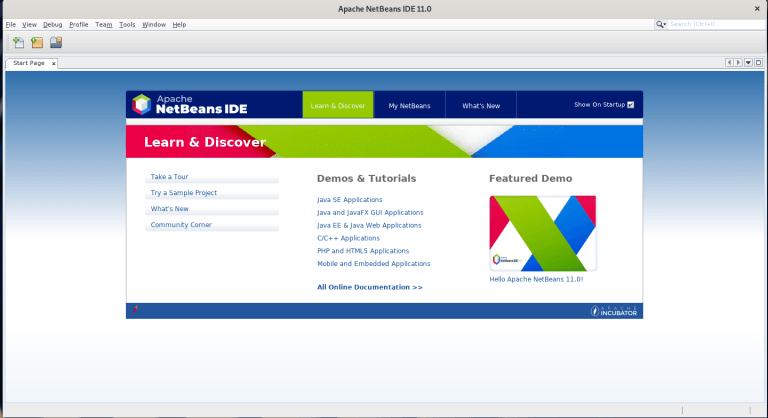This screenshot has height=418, width=768.
Task: Open Java and JavaFX GUI Applications link
Action: 370,212
